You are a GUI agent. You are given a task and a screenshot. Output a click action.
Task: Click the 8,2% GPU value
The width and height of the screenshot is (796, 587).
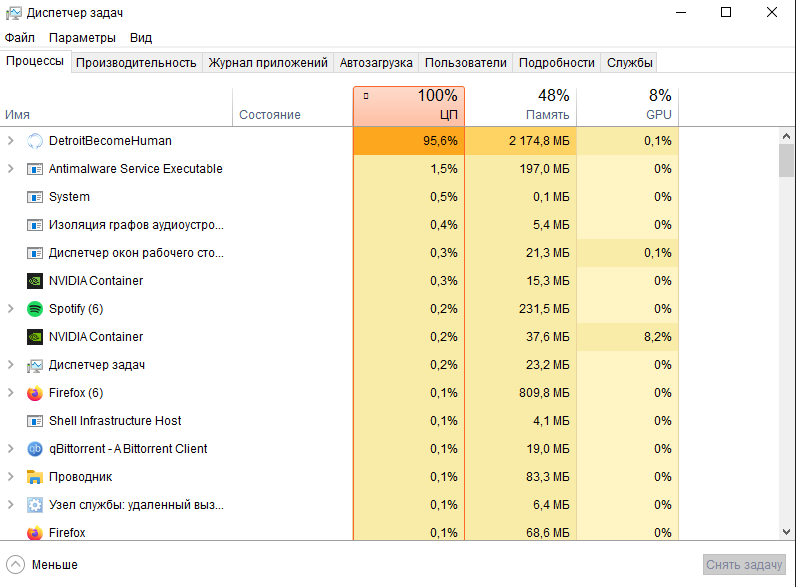click(x=657, y=337)
